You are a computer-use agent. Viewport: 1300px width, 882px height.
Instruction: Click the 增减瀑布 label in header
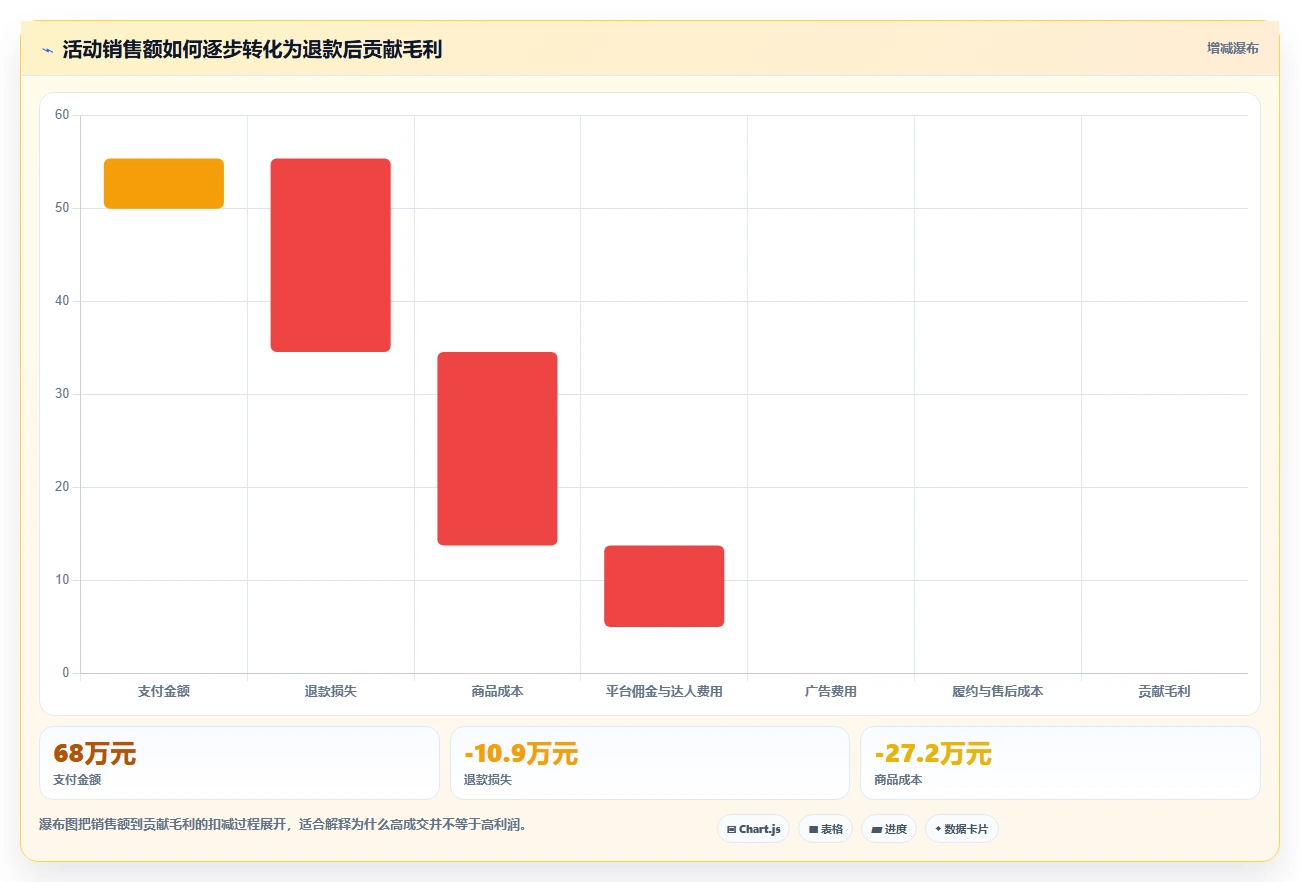[x=1232, y=48]
